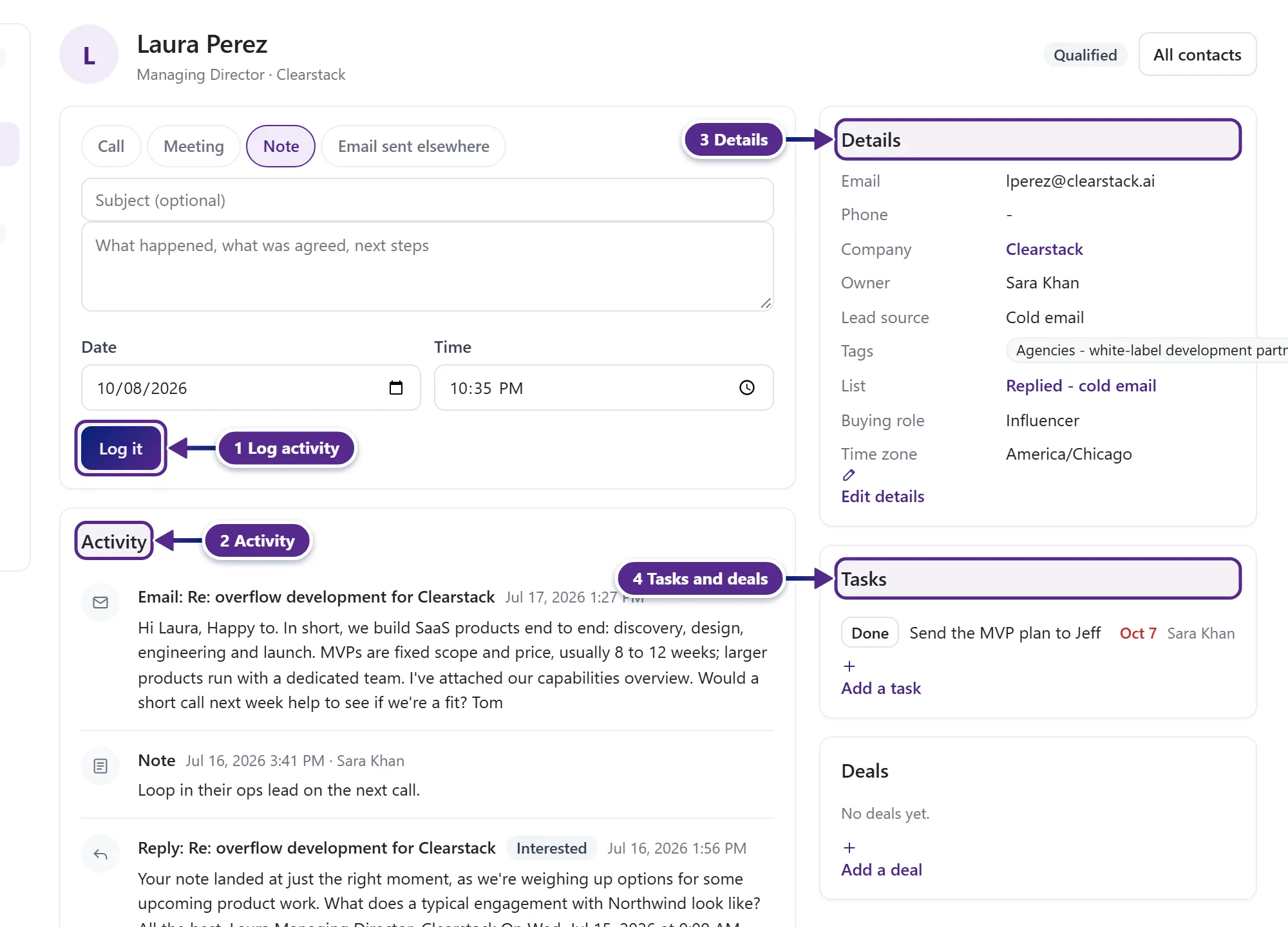Click note text Loop in their ops lead
Screen dimensions: 1288x927
279,790
